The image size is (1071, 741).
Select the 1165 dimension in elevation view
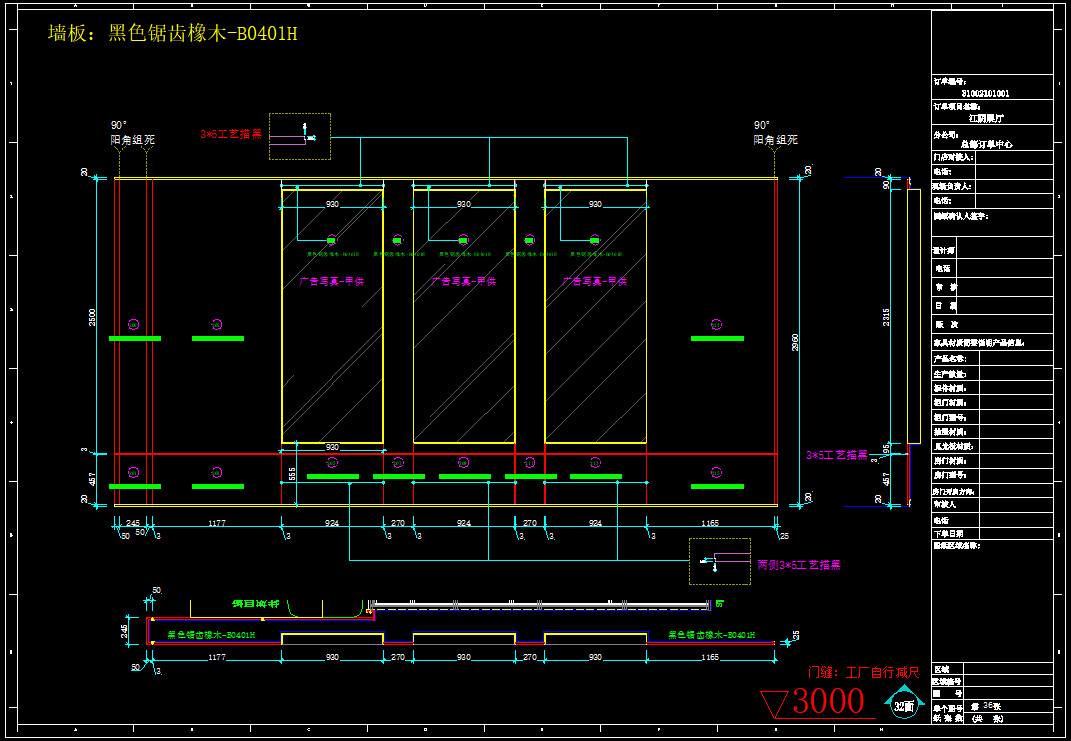pyautogui.click(x=710, y=523)
